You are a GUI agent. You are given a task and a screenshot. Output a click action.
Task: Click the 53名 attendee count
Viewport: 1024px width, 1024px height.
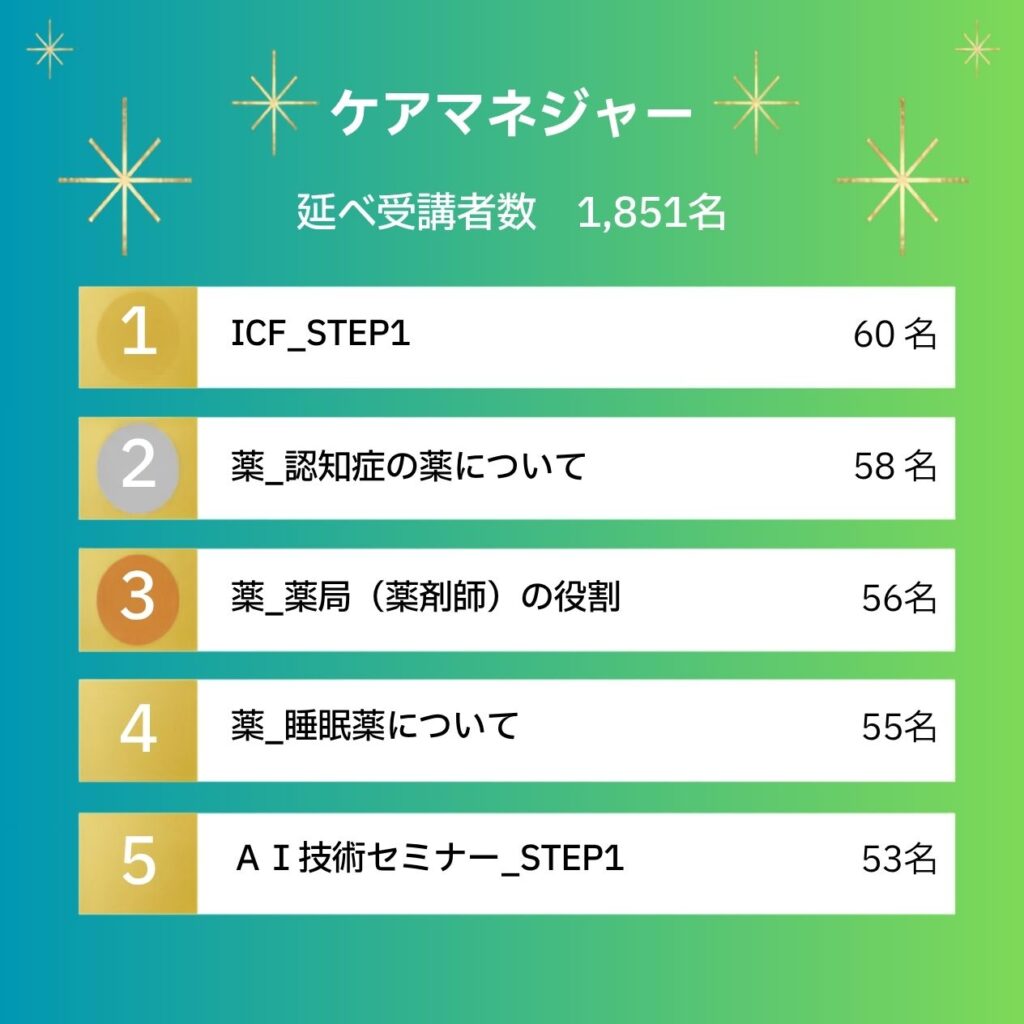pos(899,859)
